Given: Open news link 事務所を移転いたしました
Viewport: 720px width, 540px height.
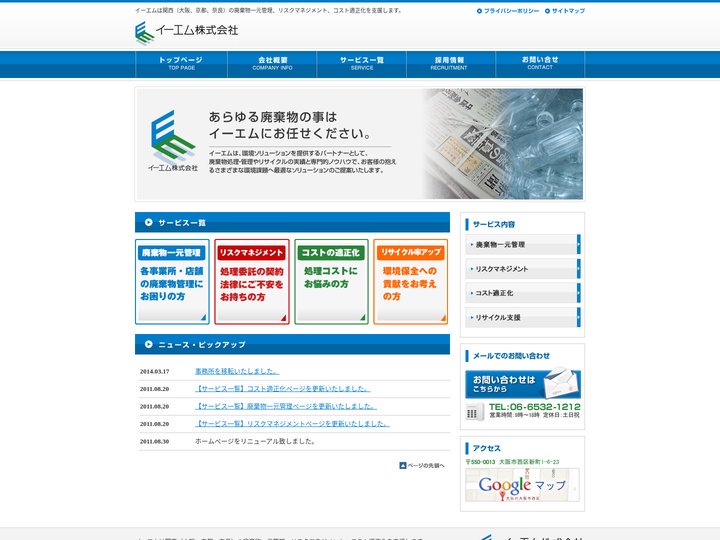Looking at the screenshot, I should click(237, 371).
